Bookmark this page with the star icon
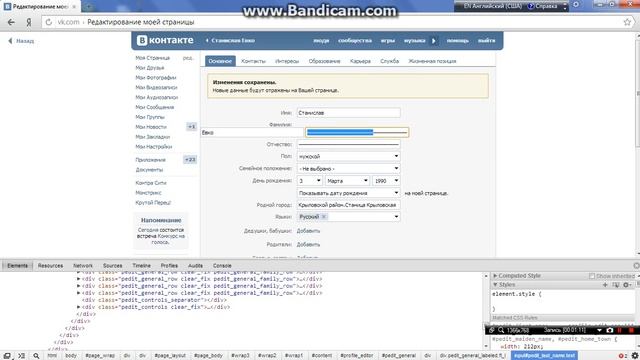Screen dimensions: 640x360 (627, 22)
